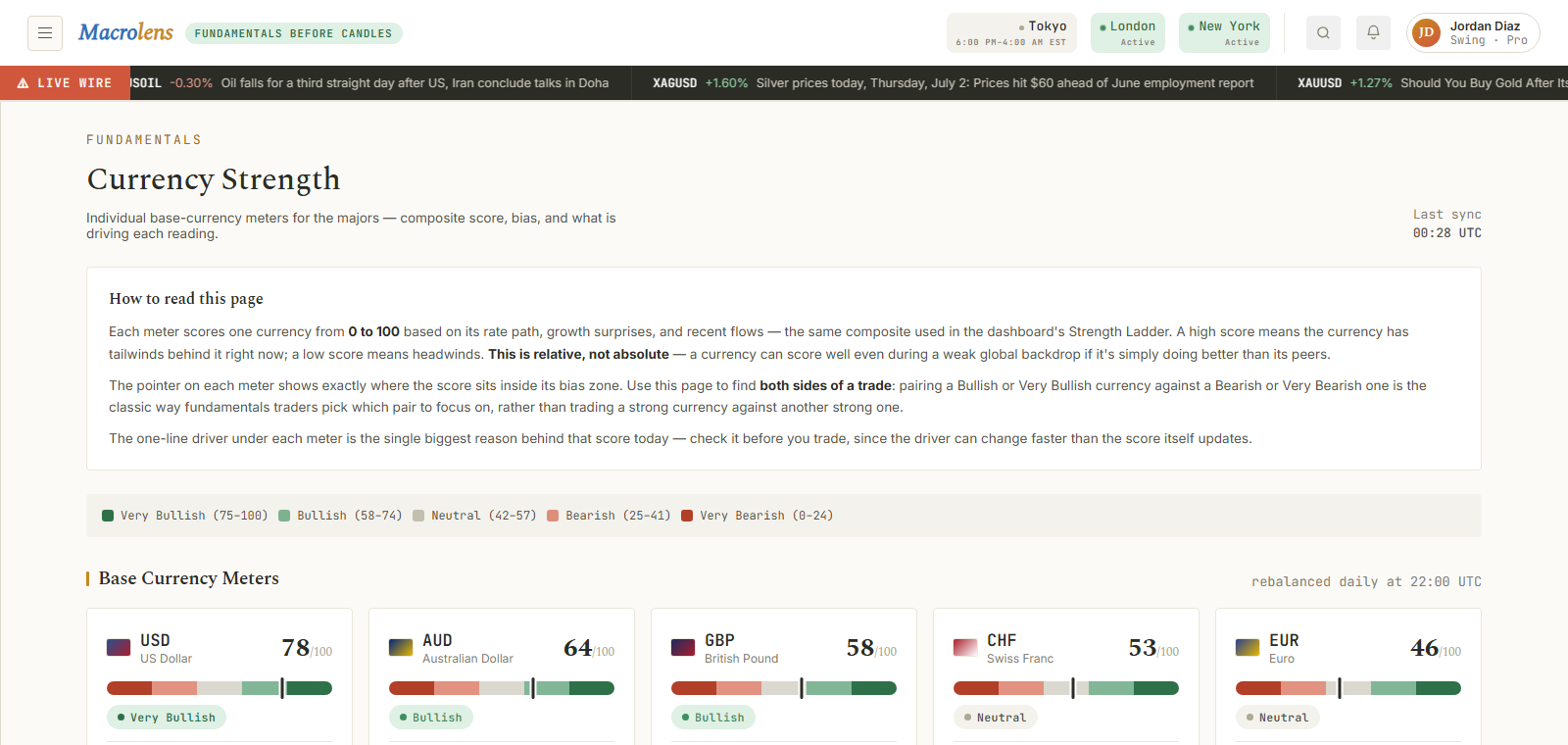This screenshot has width=1568, height=745.
Task: Select the London active session chip
Action: pos(1127,32)
